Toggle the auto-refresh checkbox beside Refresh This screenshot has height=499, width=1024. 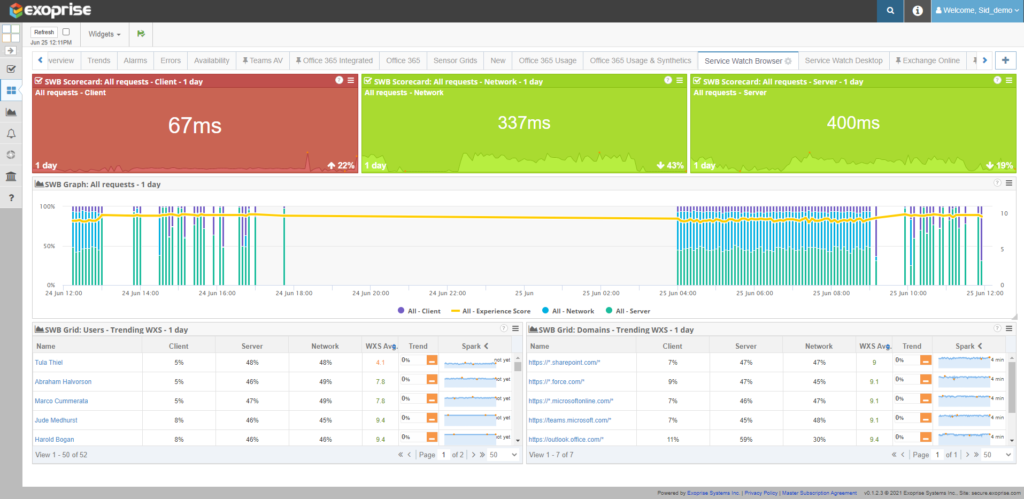point(66,32)
